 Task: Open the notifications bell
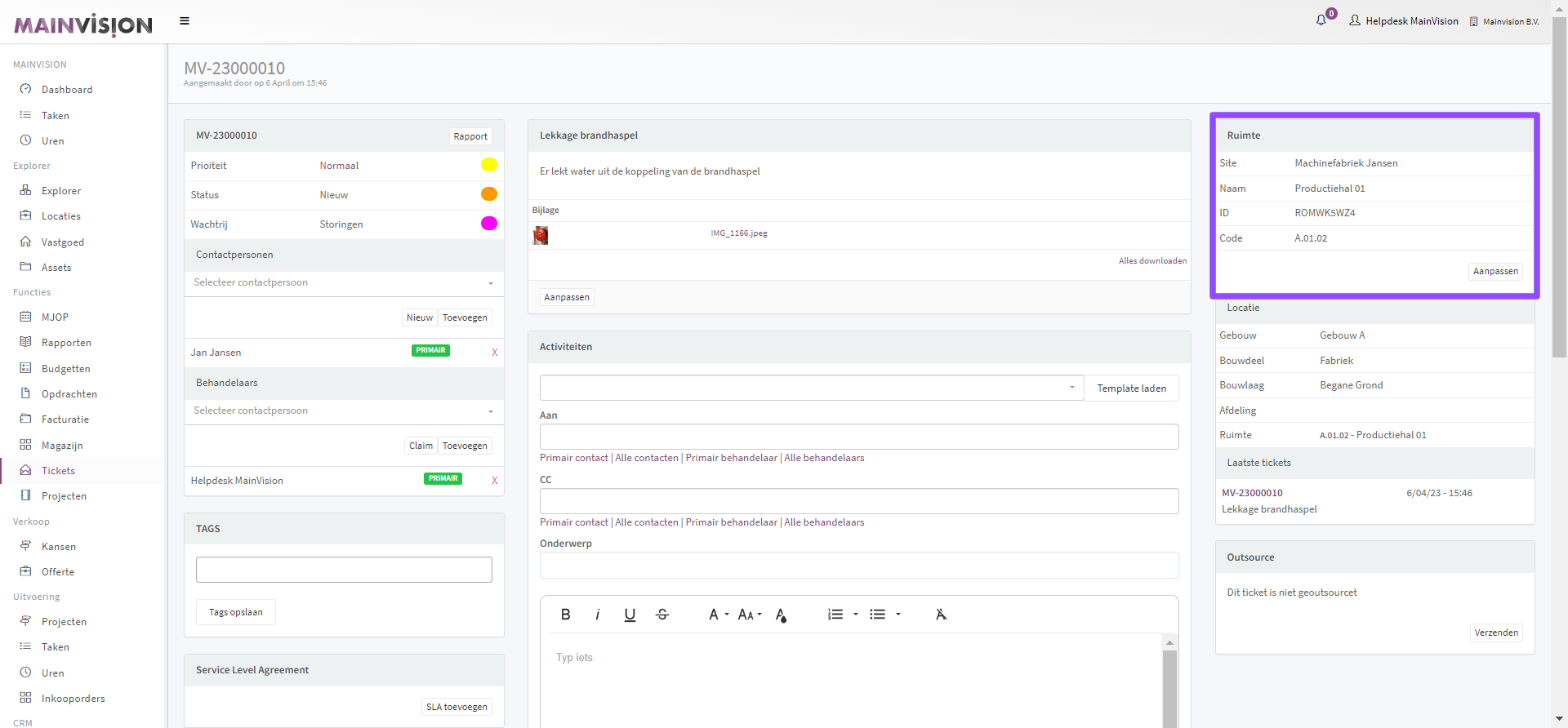coord(1321,20)
